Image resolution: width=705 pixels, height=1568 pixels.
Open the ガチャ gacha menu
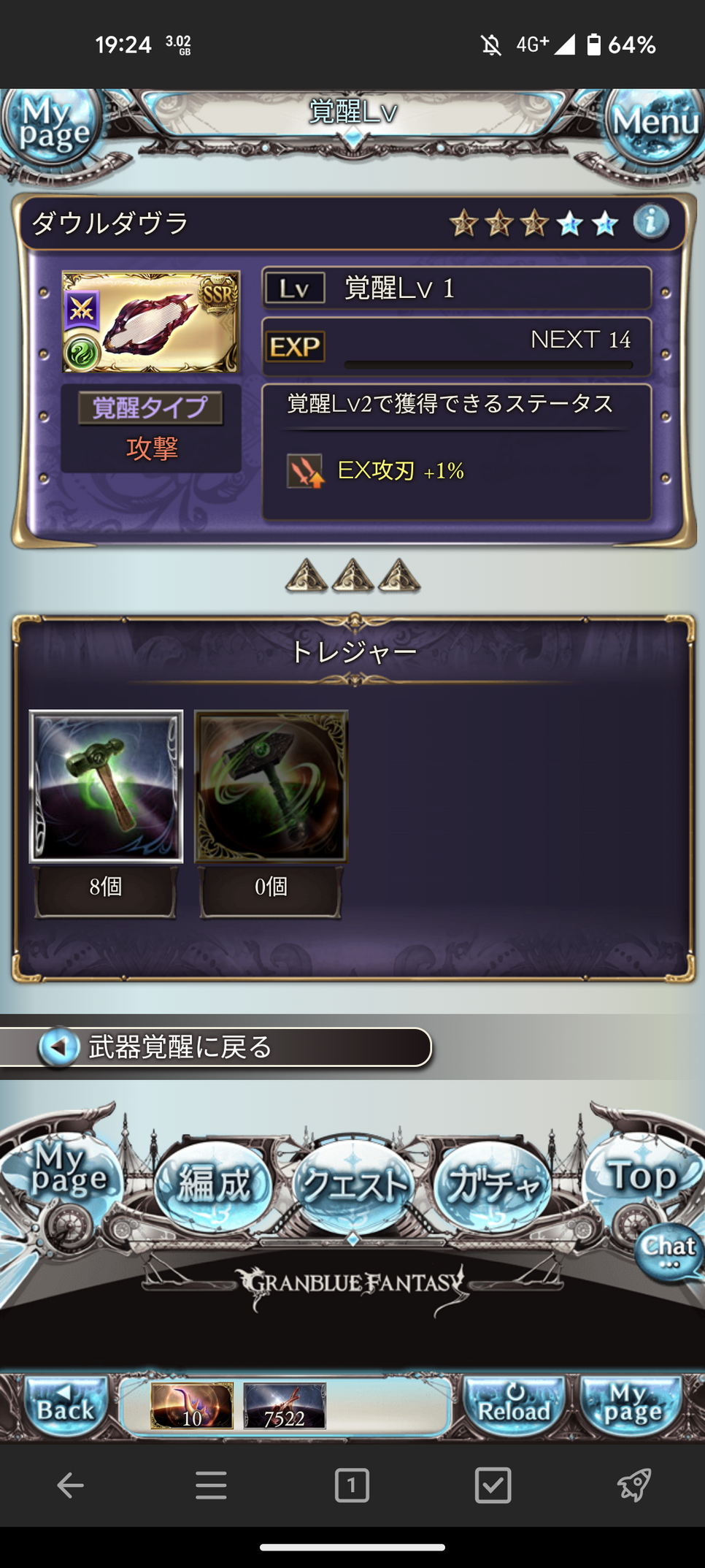coord(492,1185)
